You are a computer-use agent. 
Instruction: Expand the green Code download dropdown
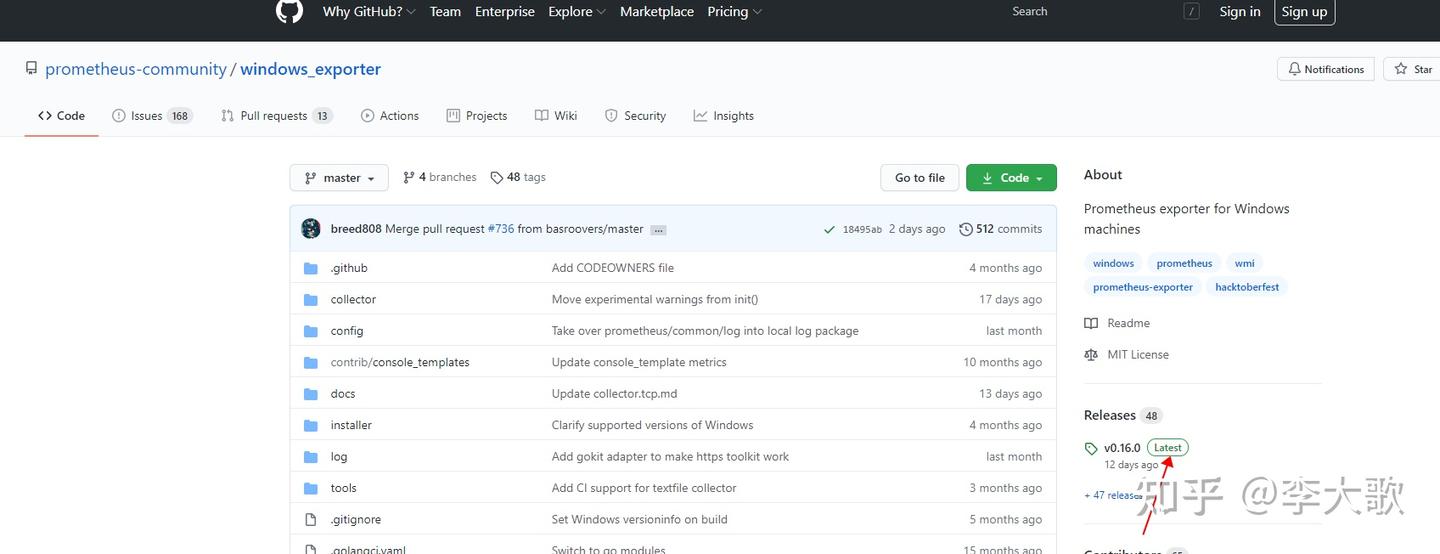click(x=1011, y=178)
